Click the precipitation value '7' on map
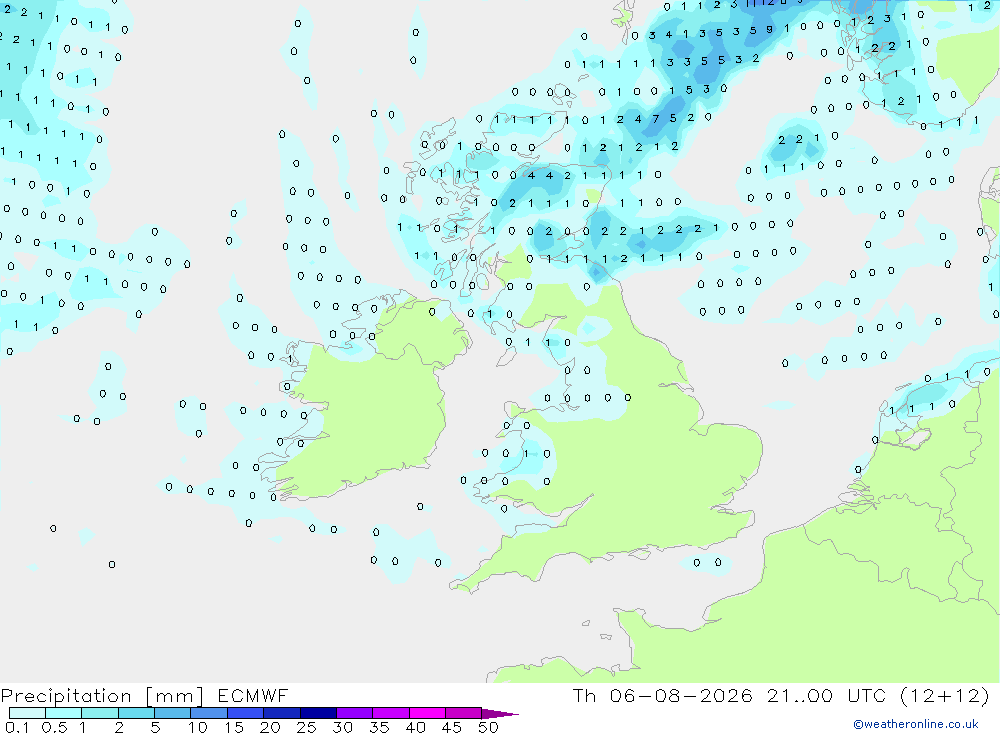This screenshot has height=733, width=1000. click(x=656, y=119)
